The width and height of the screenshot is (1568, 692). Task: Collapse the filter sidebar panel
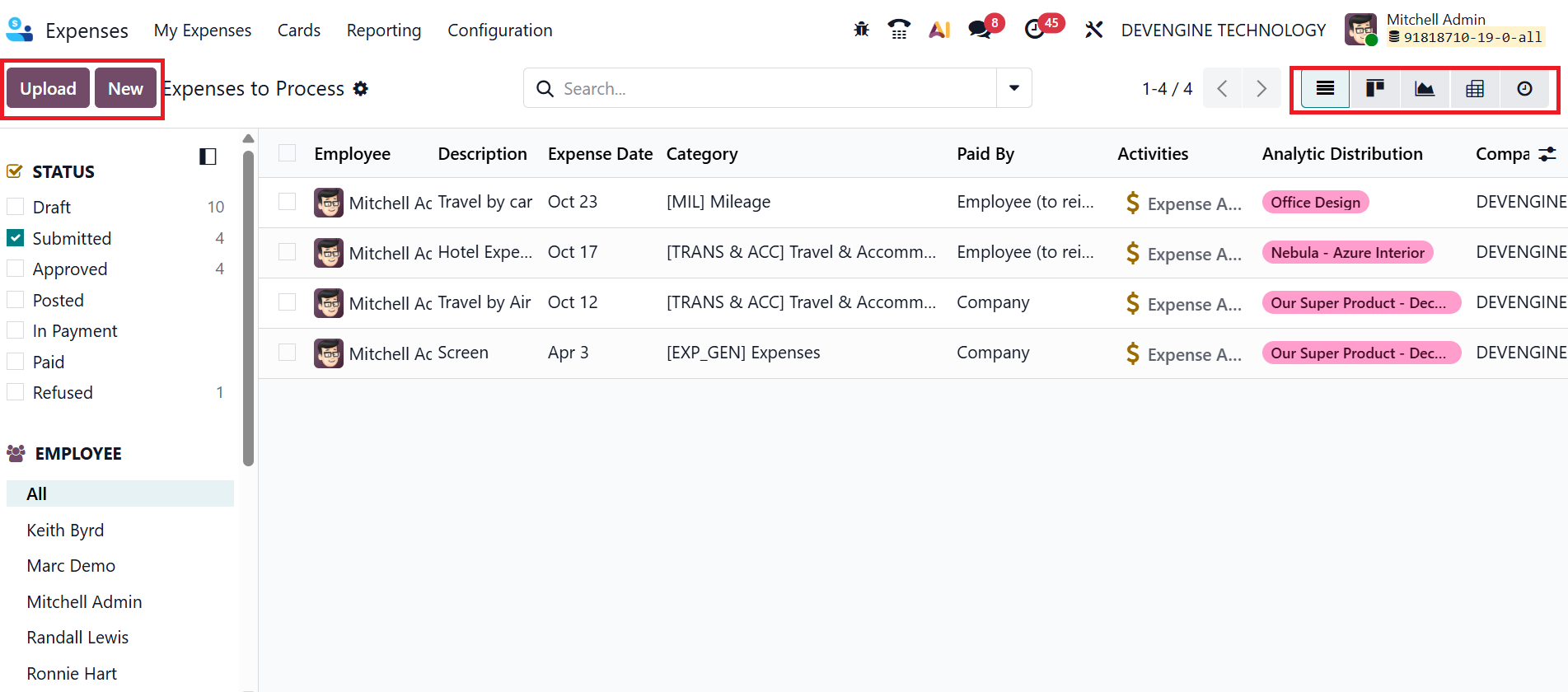[x=208, y=157]
